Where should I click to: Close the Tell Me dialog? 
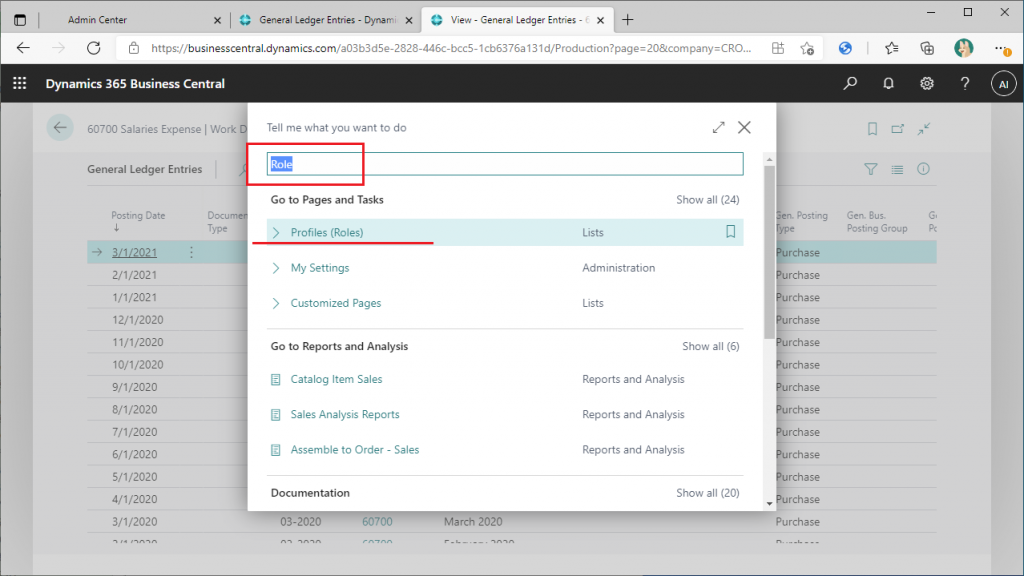(x=744, y=128)
